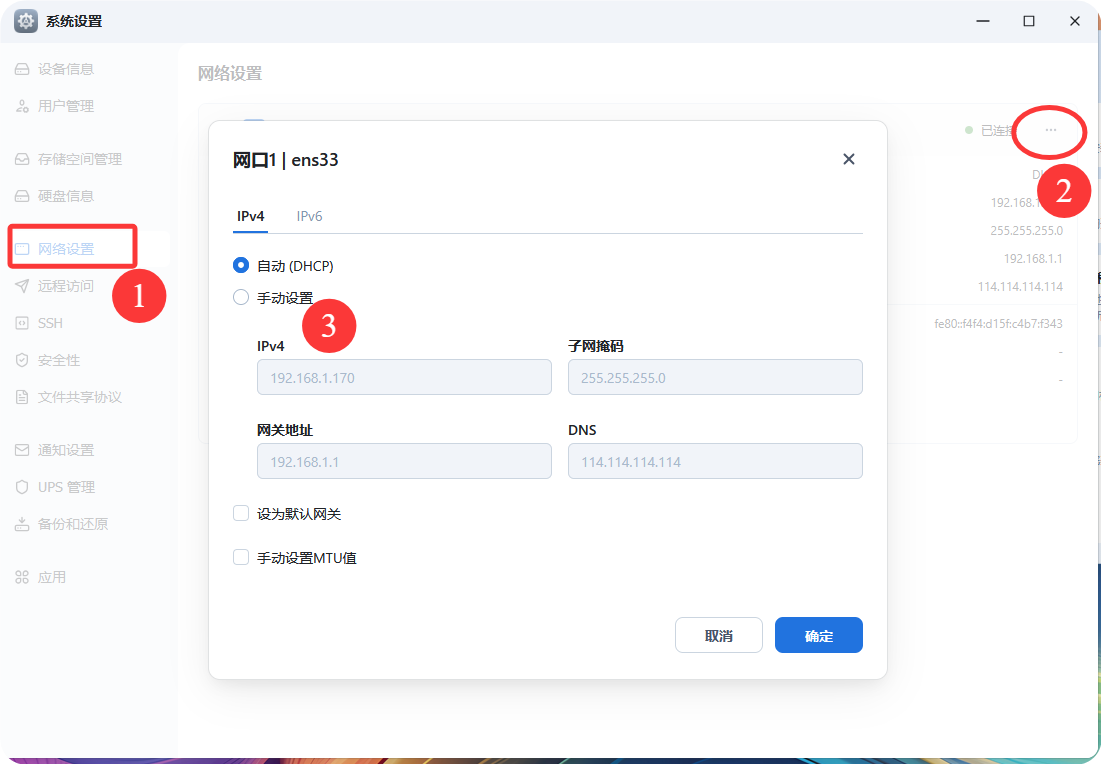The height and width of the screenshot is (764, 1101).
Task: Open 远程访问 paper-plane icon
Action: tap(22, 286)
